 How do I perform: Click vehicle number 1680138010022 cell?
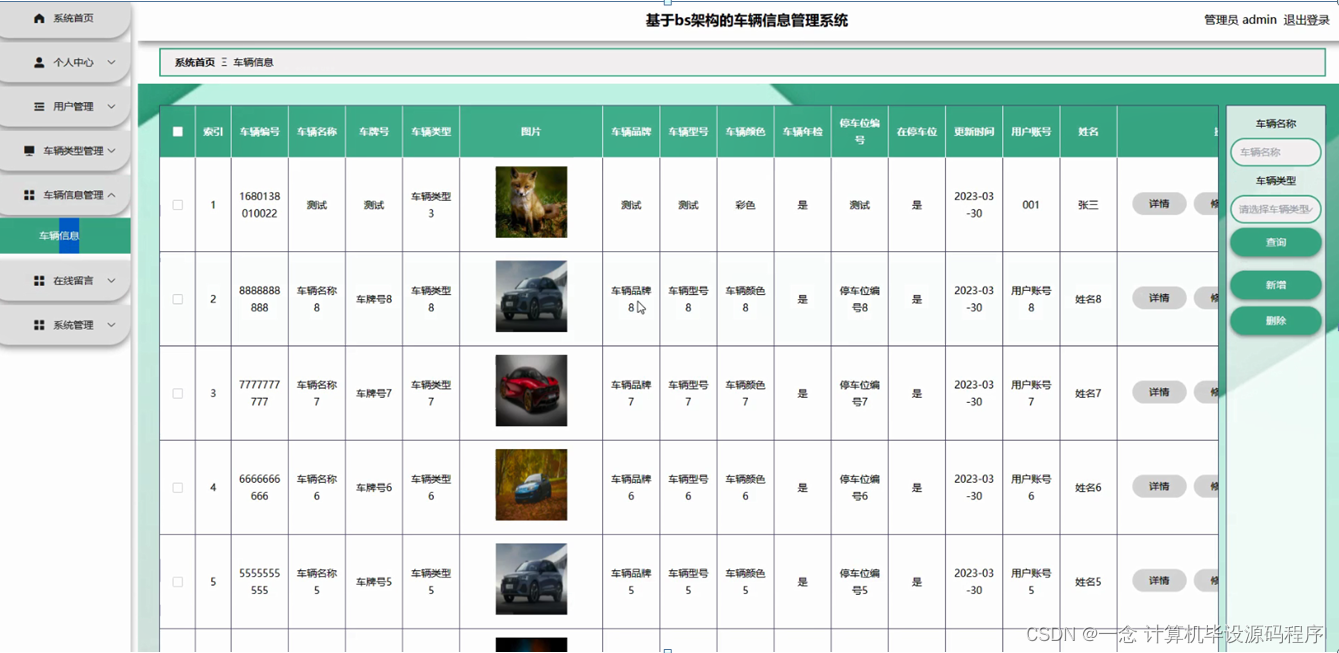click(x=260, y=205)
